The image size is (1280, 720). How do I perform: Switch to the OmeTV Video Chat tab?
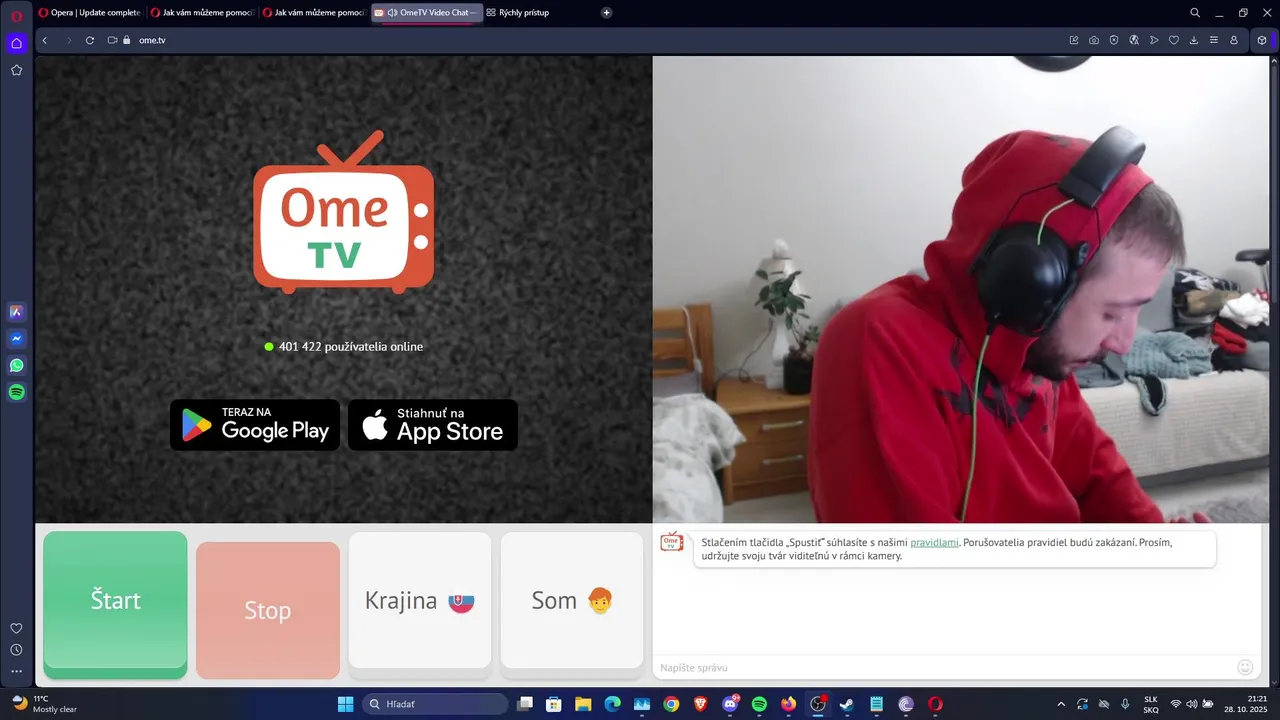coord(427,13)
